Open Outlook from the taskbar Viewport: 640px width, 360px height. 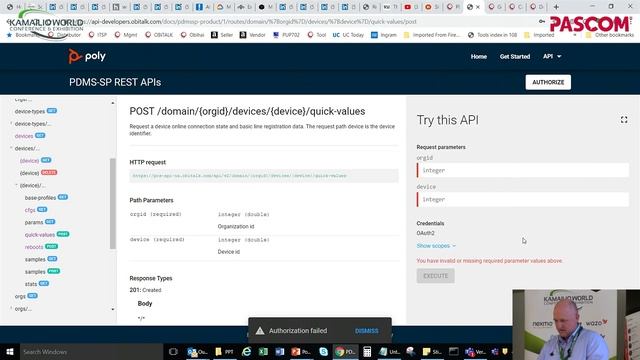pyautogui.click(x=197, y=351)
